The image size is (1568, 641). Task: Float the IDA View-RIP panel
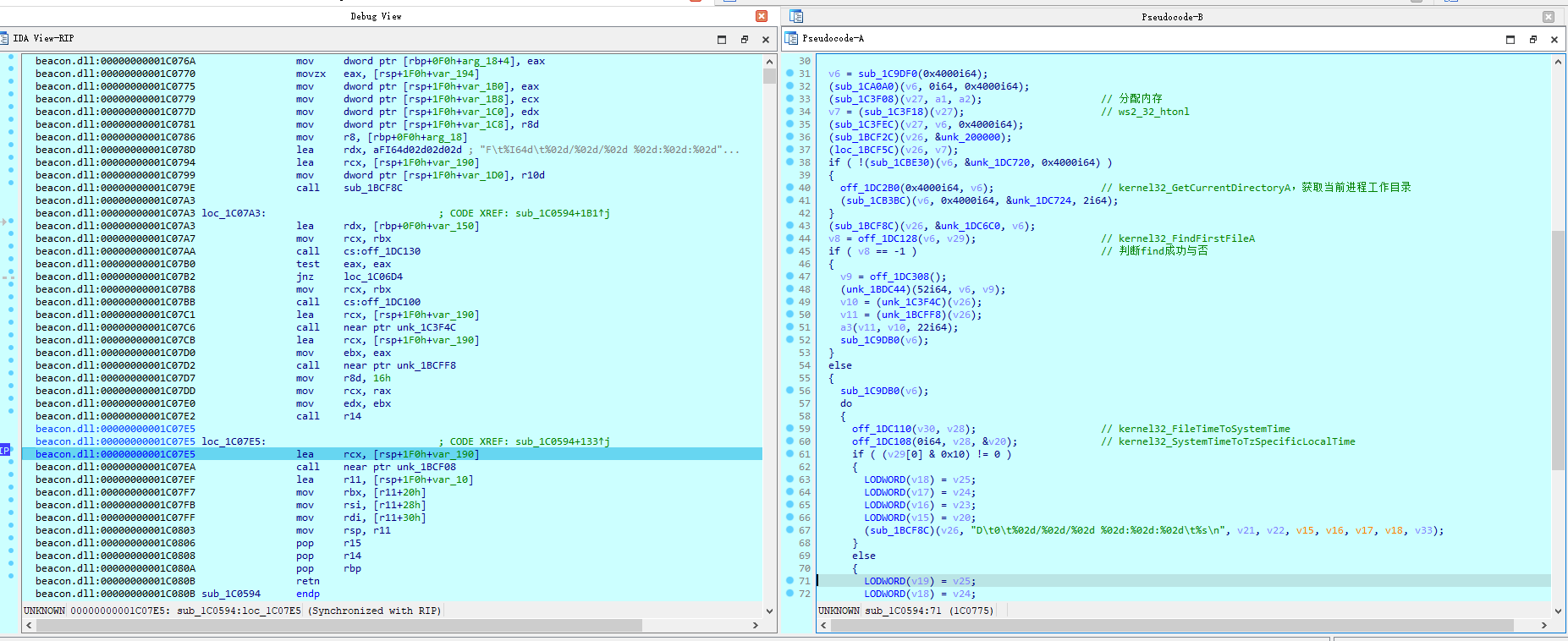tap(745, 39)
